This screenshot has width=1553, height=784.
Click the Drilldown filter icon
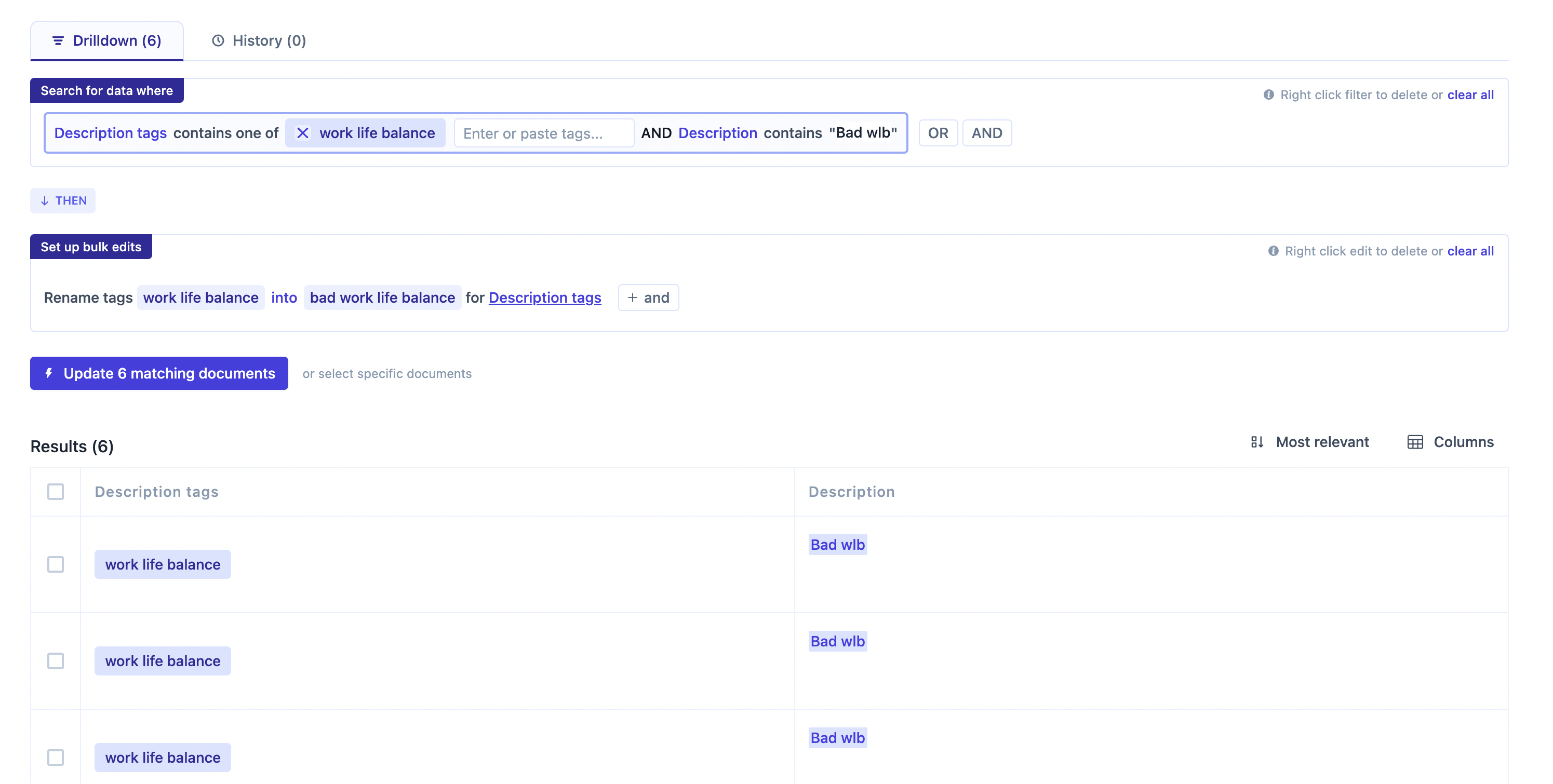point(58,40)
